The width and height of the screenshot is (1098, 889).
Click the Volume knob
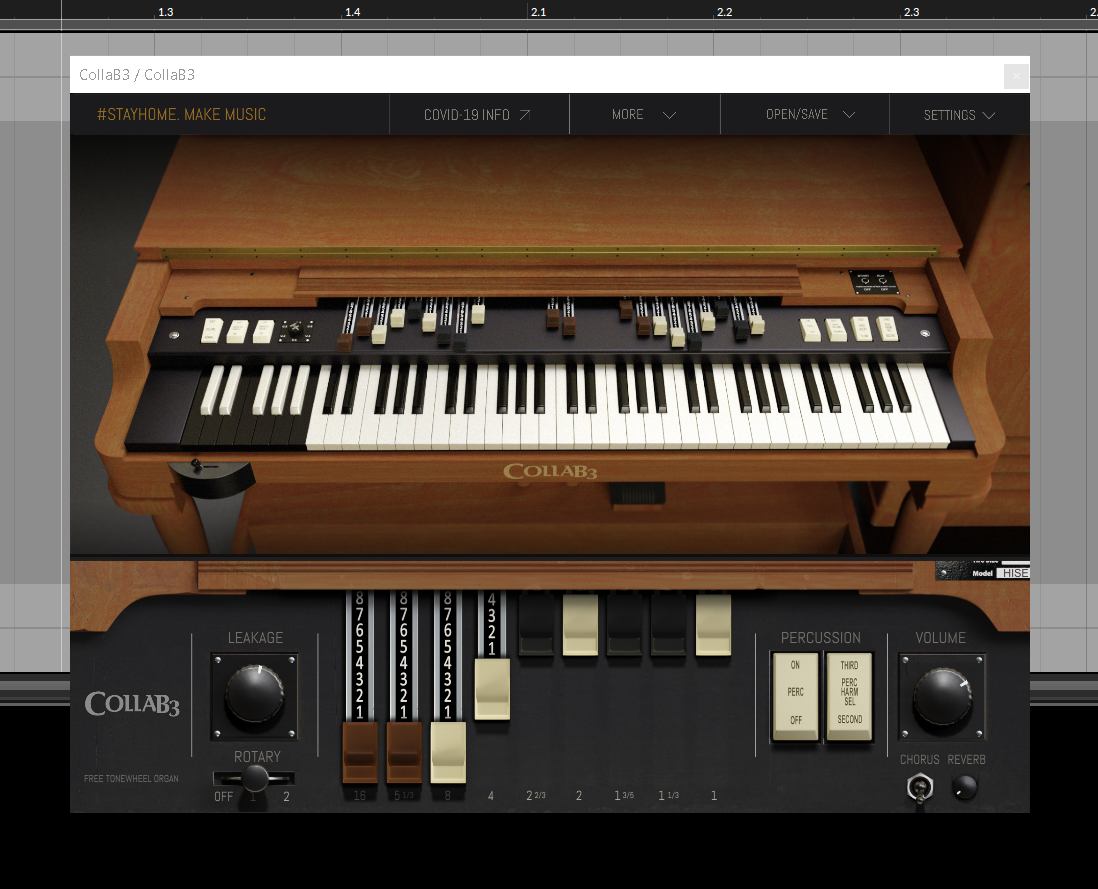pyautogui.click(x=943, y=697)
